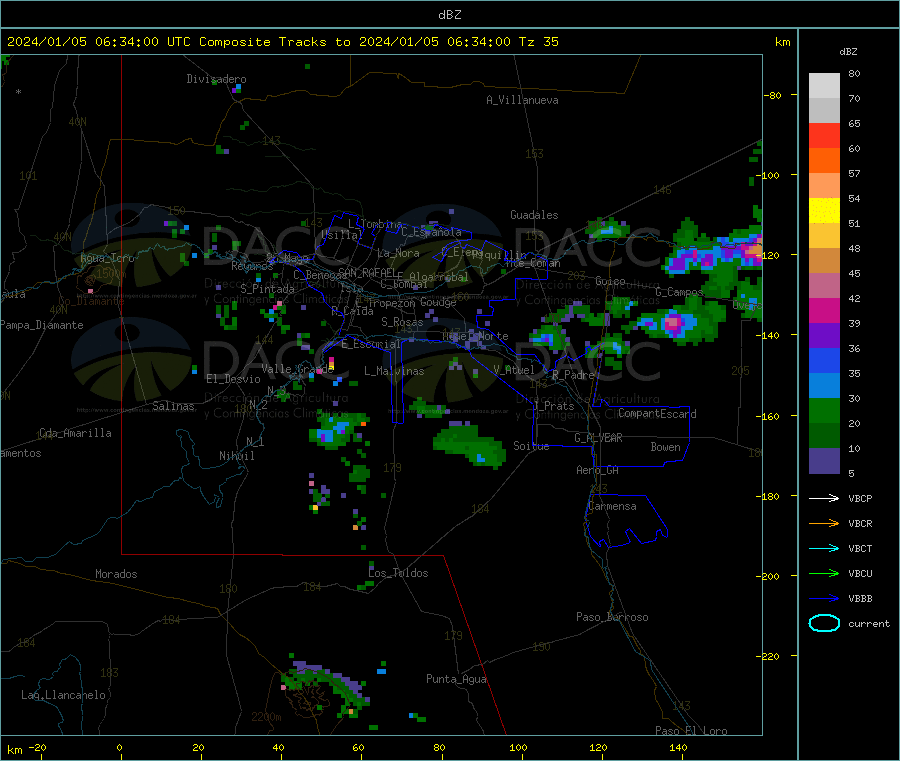Click the SAN_RAFAEL city label

367,272
